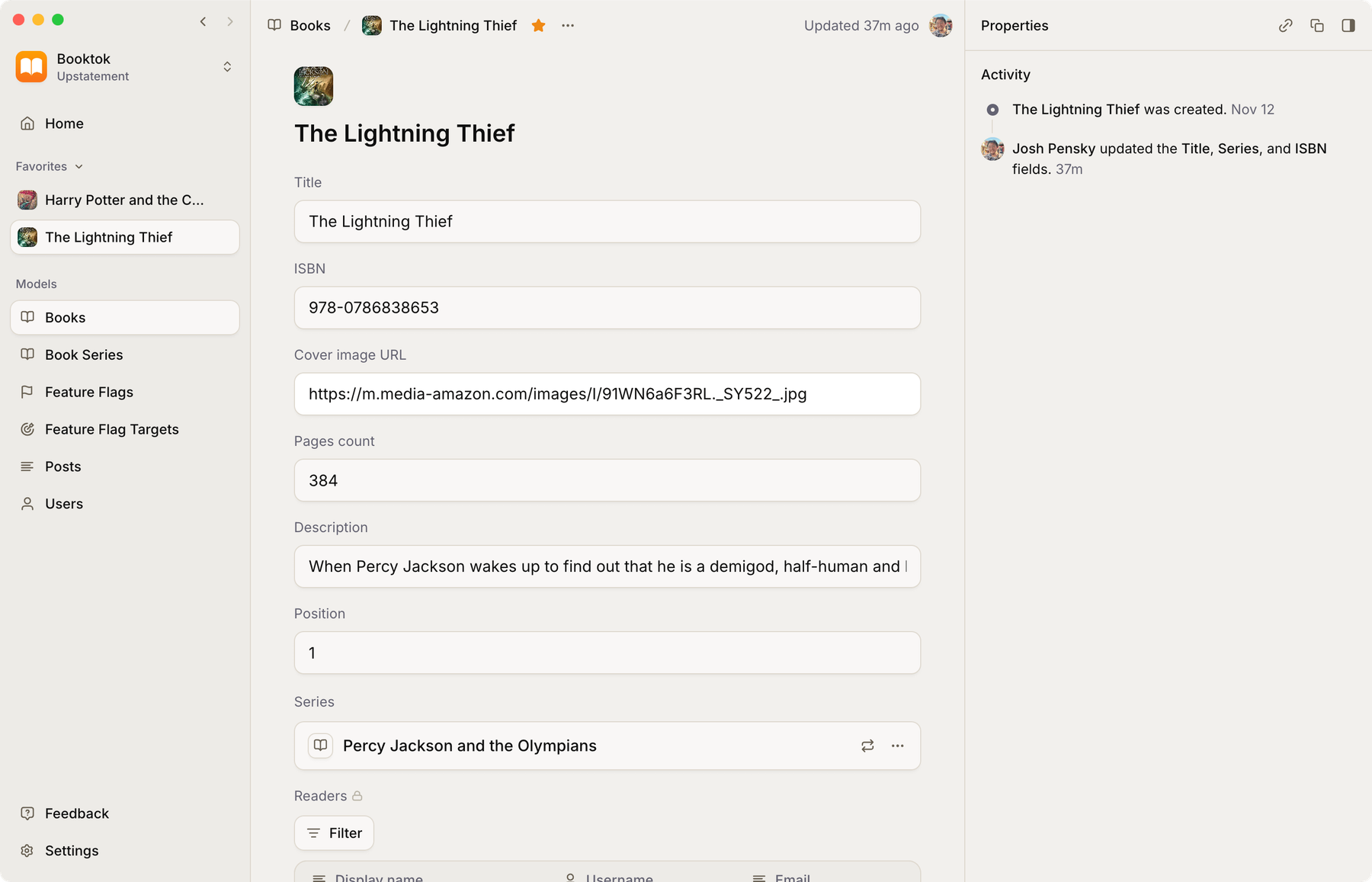Select the Users model icon
The height and width of the screenshot is (882, 1372).
[27, 503]
